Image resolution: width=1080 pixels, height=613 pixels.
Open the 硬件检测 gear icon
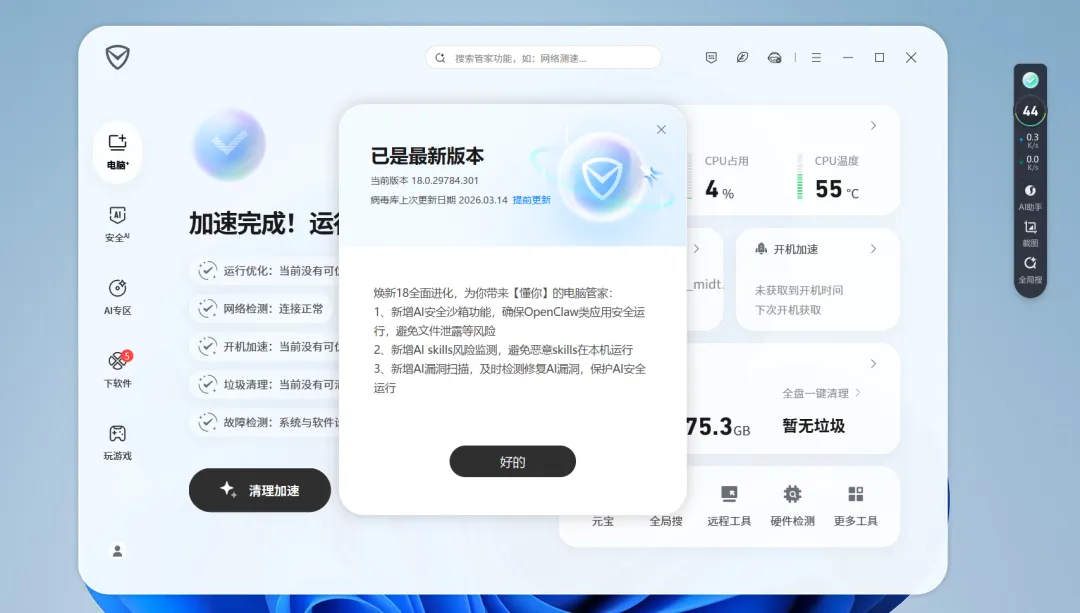point(793,495)
